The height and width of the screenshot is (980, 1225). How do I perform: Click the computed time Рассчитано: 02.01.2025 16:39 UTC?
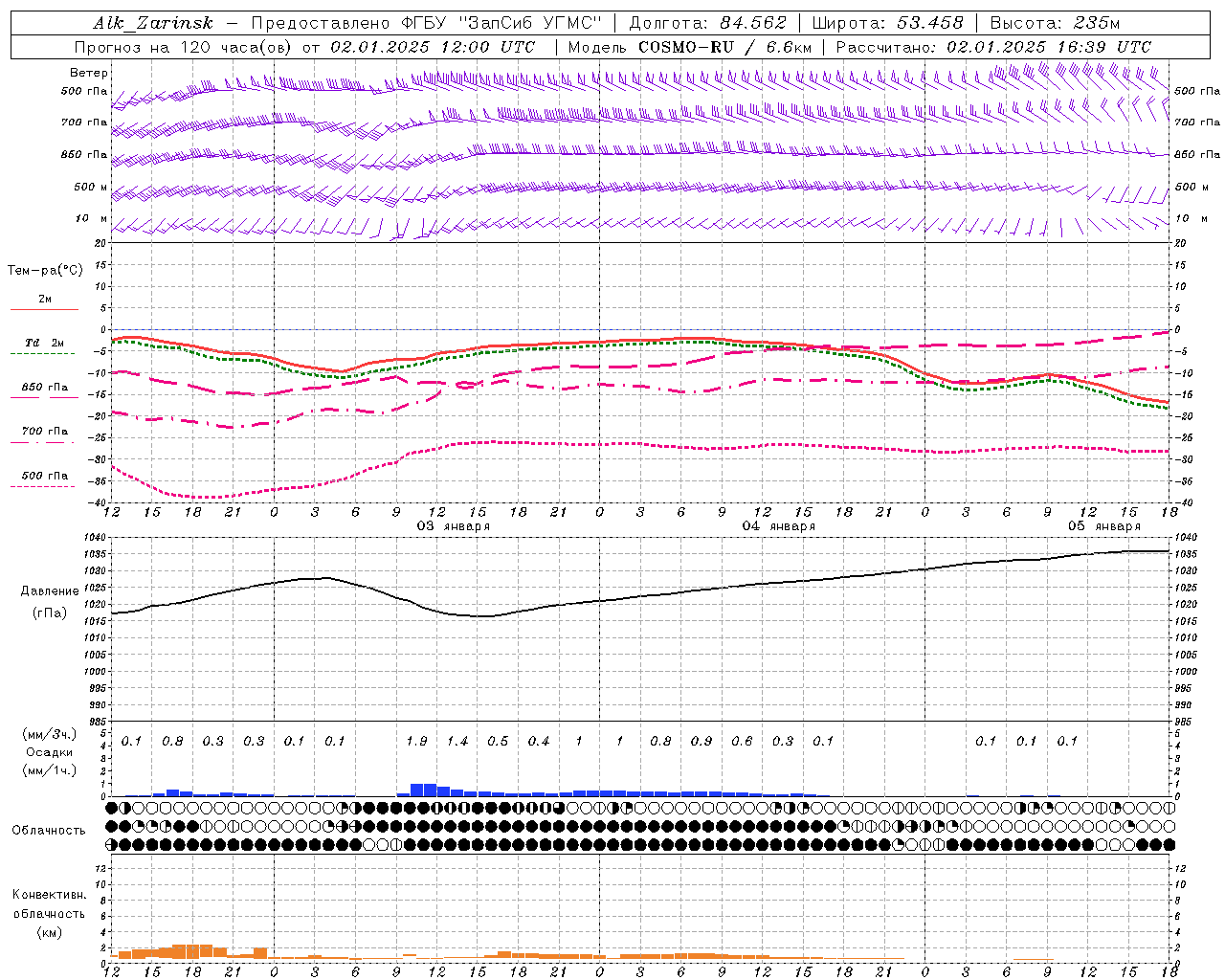point(993,47)
